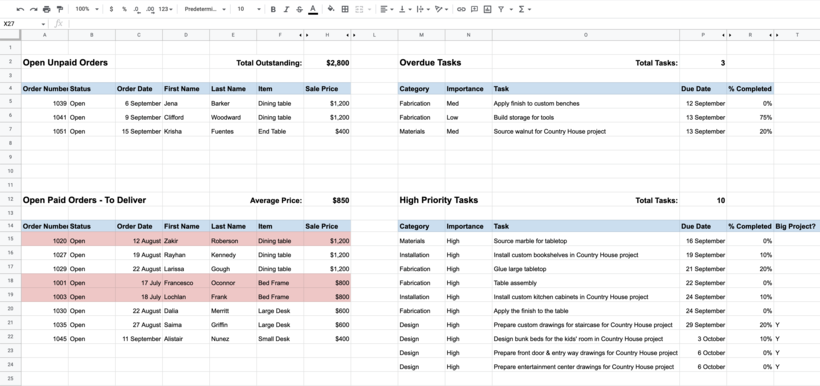Click the 'Small Desk' item cell
Viewport: 820px width, 386px height.
[280, 339]
